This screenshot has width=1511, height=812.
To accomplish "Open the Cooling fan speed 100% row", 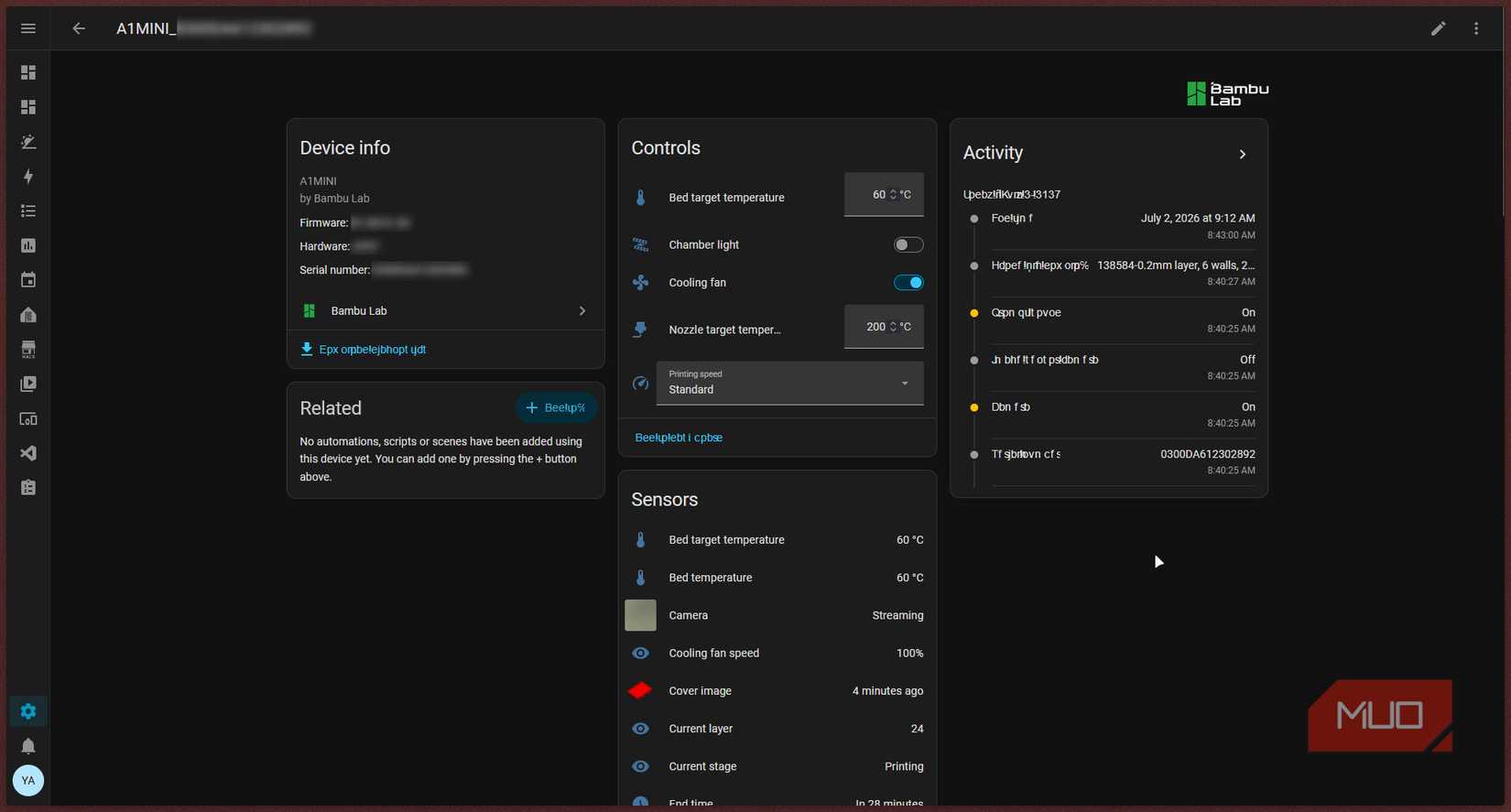I will (777, 654).
